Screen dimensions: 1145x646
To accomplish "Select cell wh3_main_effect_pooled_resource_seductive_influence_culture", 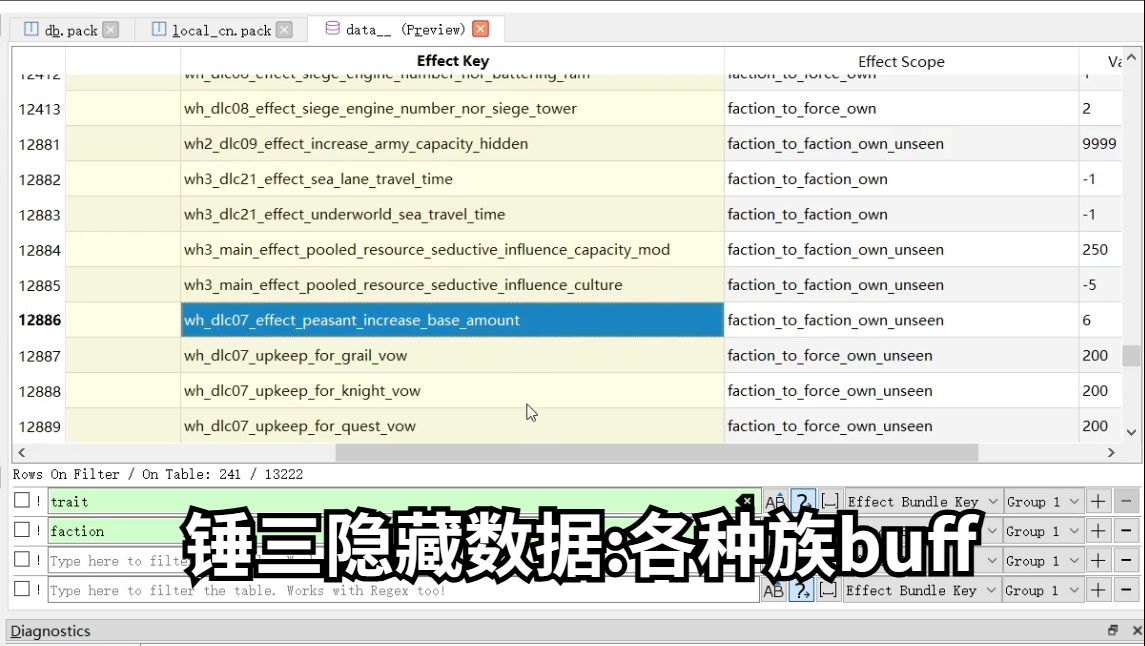I will click(x=452, y=285).
